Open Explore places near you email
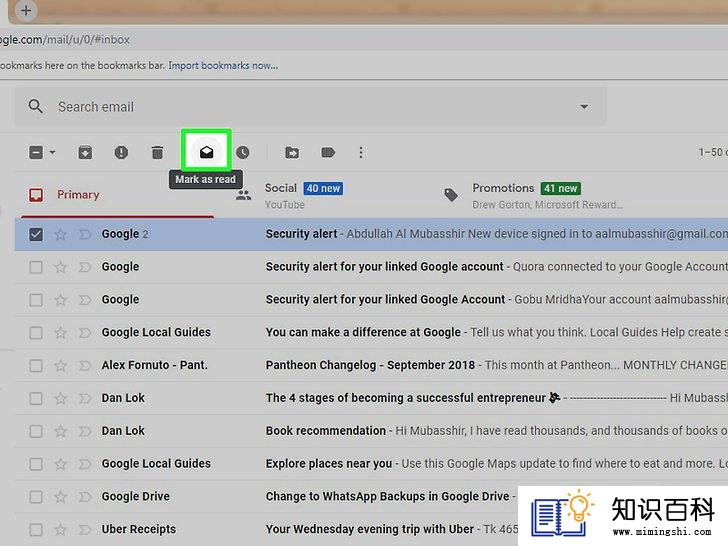This screenshot has width=728, height=546. point(371,464)
